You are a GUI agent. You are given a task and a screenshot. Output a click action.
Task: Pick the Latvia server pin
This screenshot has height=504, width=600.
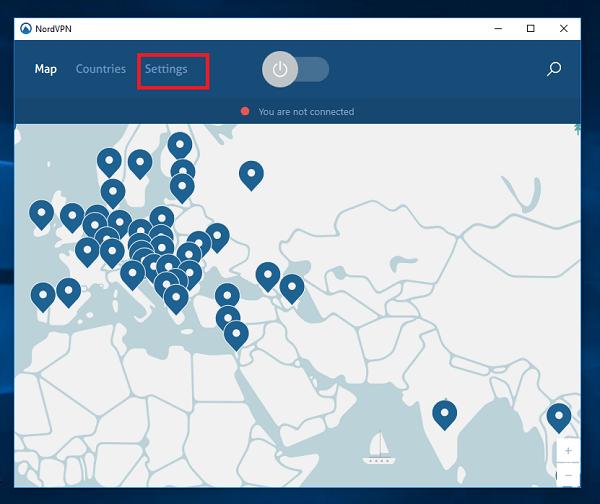[182, 188]
